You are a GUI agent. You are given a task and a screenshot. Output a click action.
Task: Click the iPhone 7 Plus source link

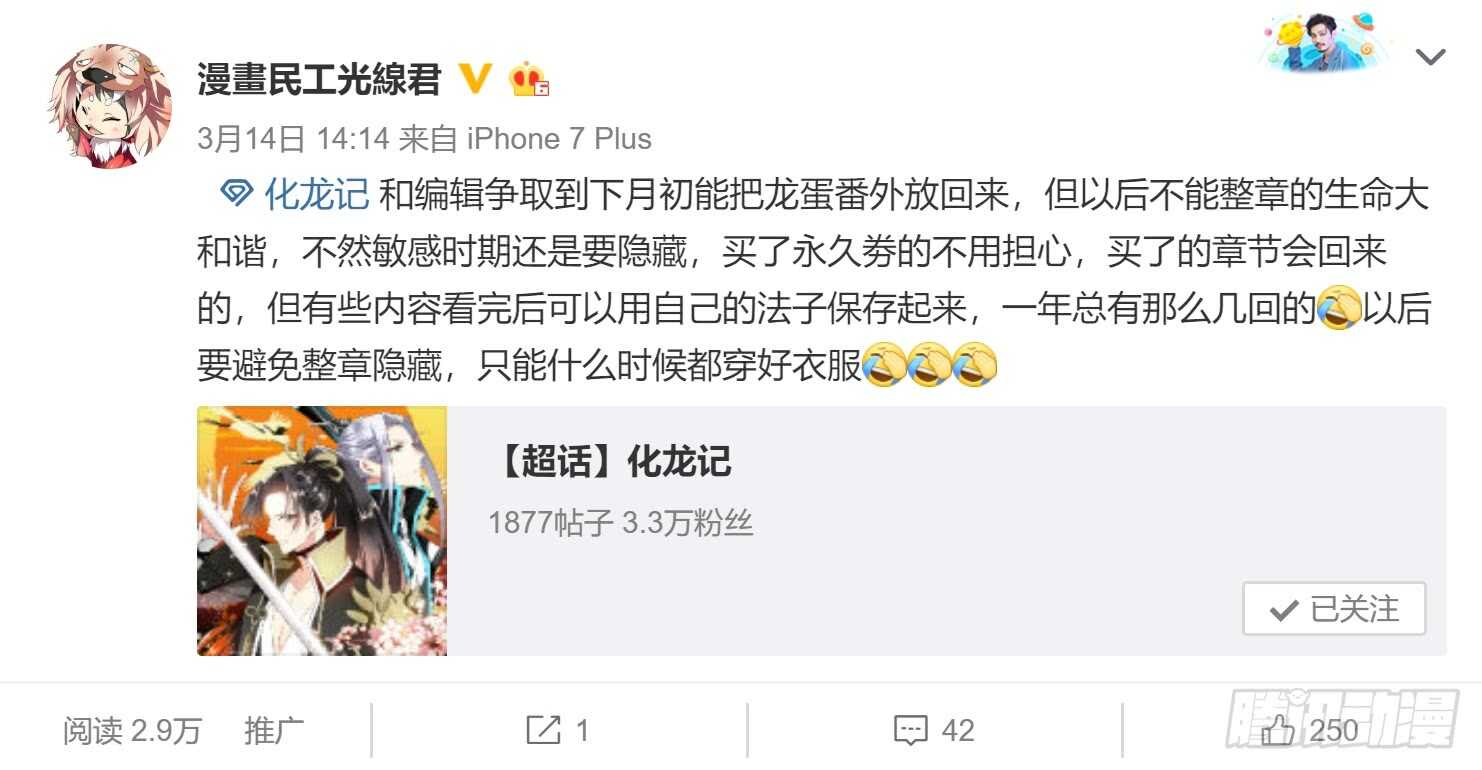pyautogui.click(x=559, y=139)
